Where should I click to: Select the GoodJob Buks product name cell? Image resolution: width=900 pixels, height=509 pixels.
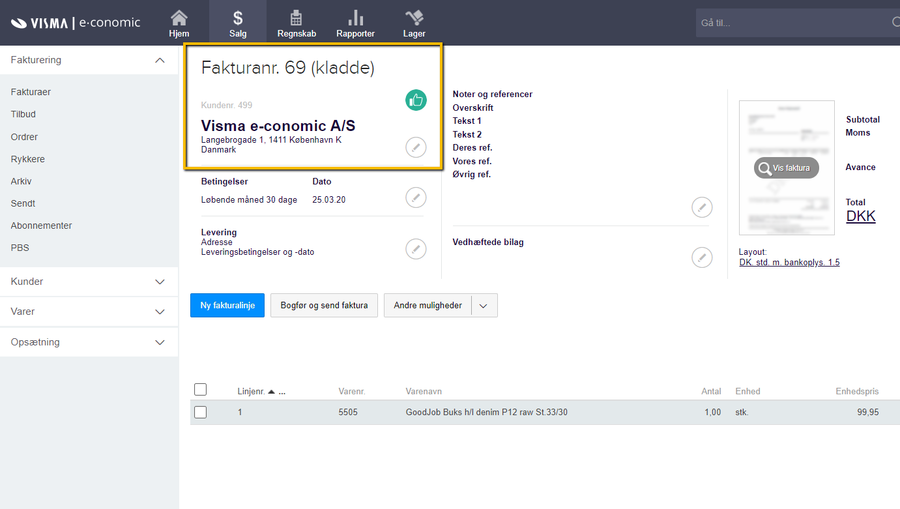click(x=486, y=412)
